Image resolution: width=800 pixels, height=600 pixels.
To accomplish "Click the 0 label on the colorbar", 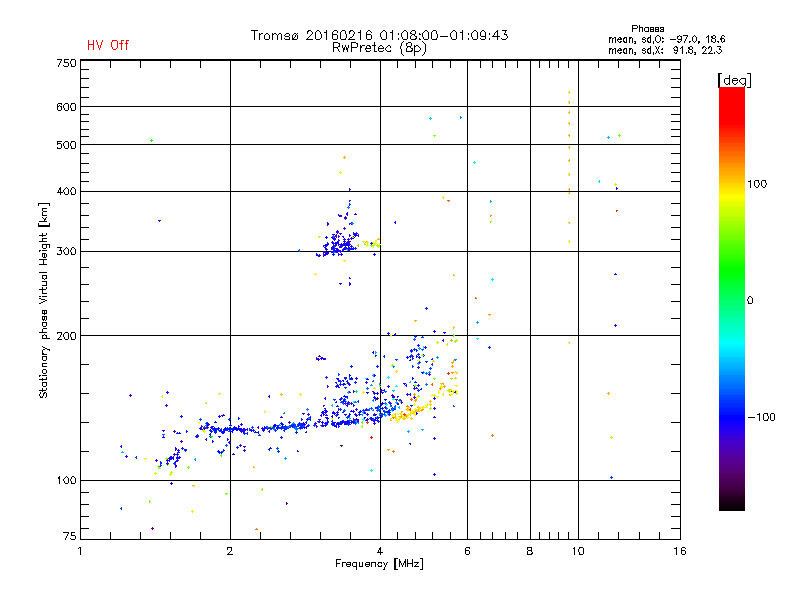I will (750, 300).
